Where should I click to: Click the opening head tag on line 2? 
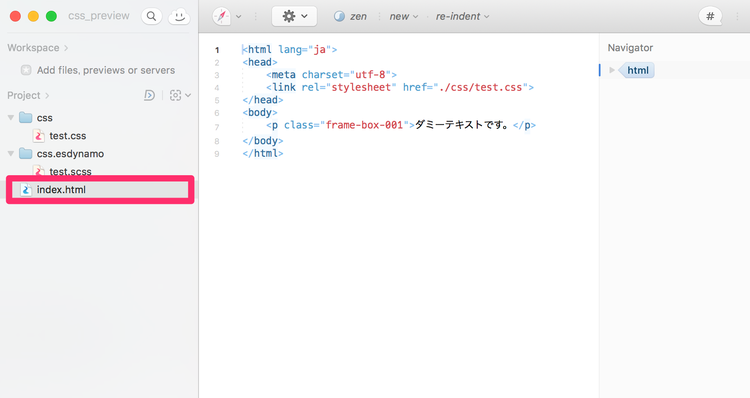(x=260, y=62)
